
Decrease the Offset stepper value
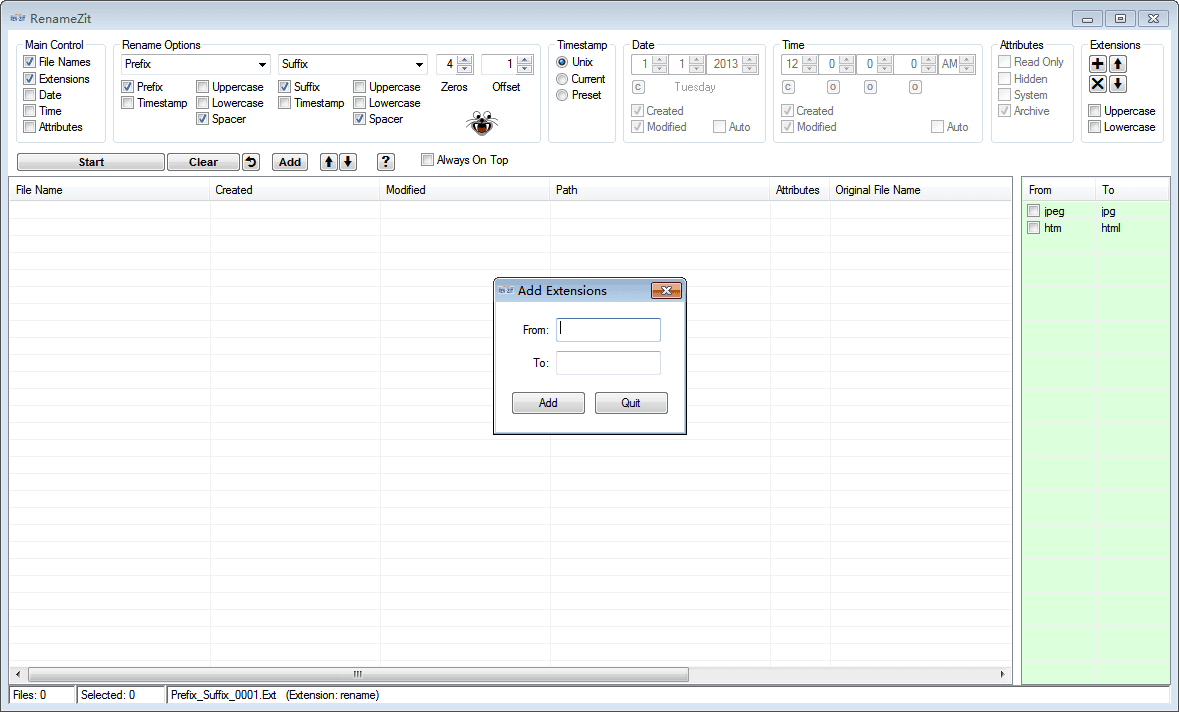click(x=525, y=68)
